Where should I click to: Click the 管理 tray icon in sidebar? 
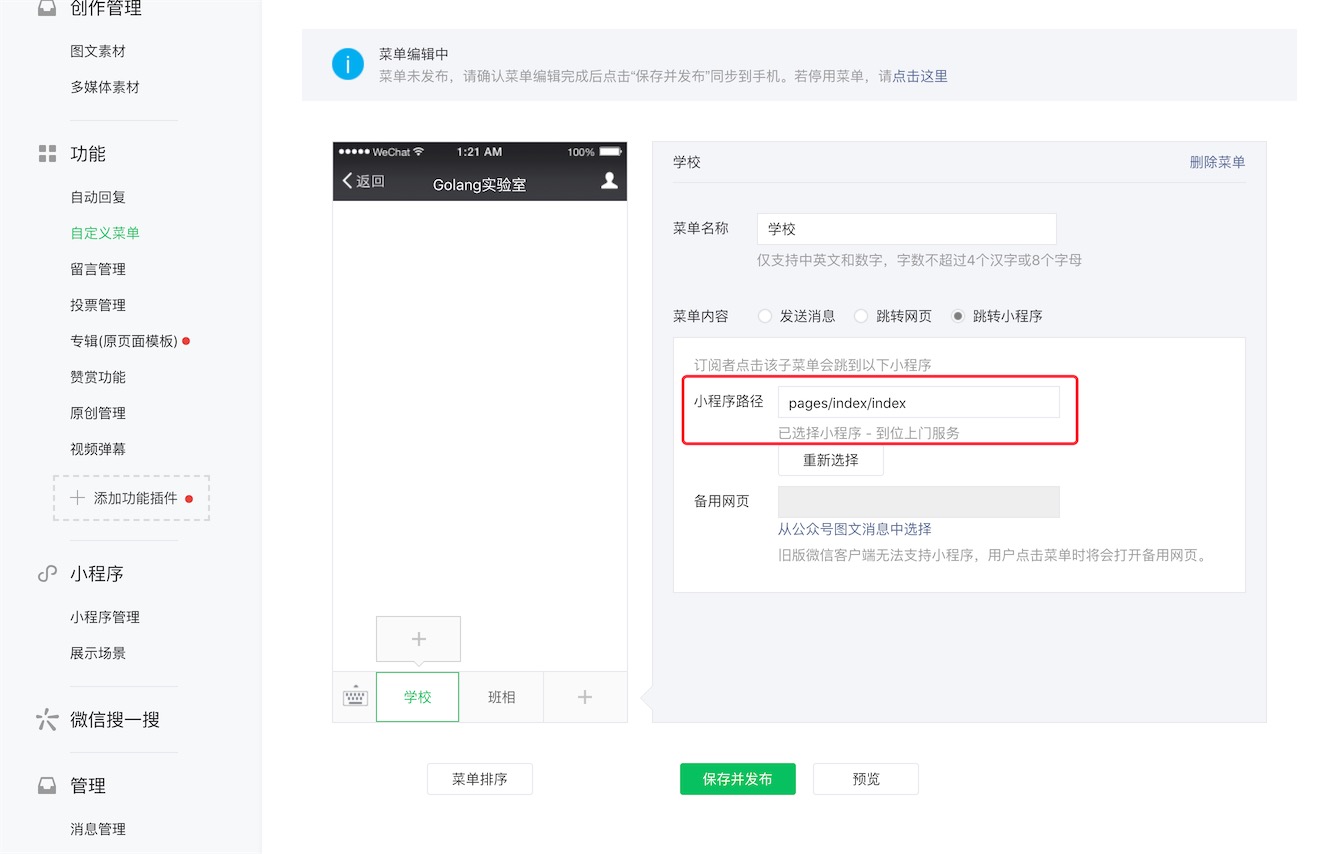point(47,786)
